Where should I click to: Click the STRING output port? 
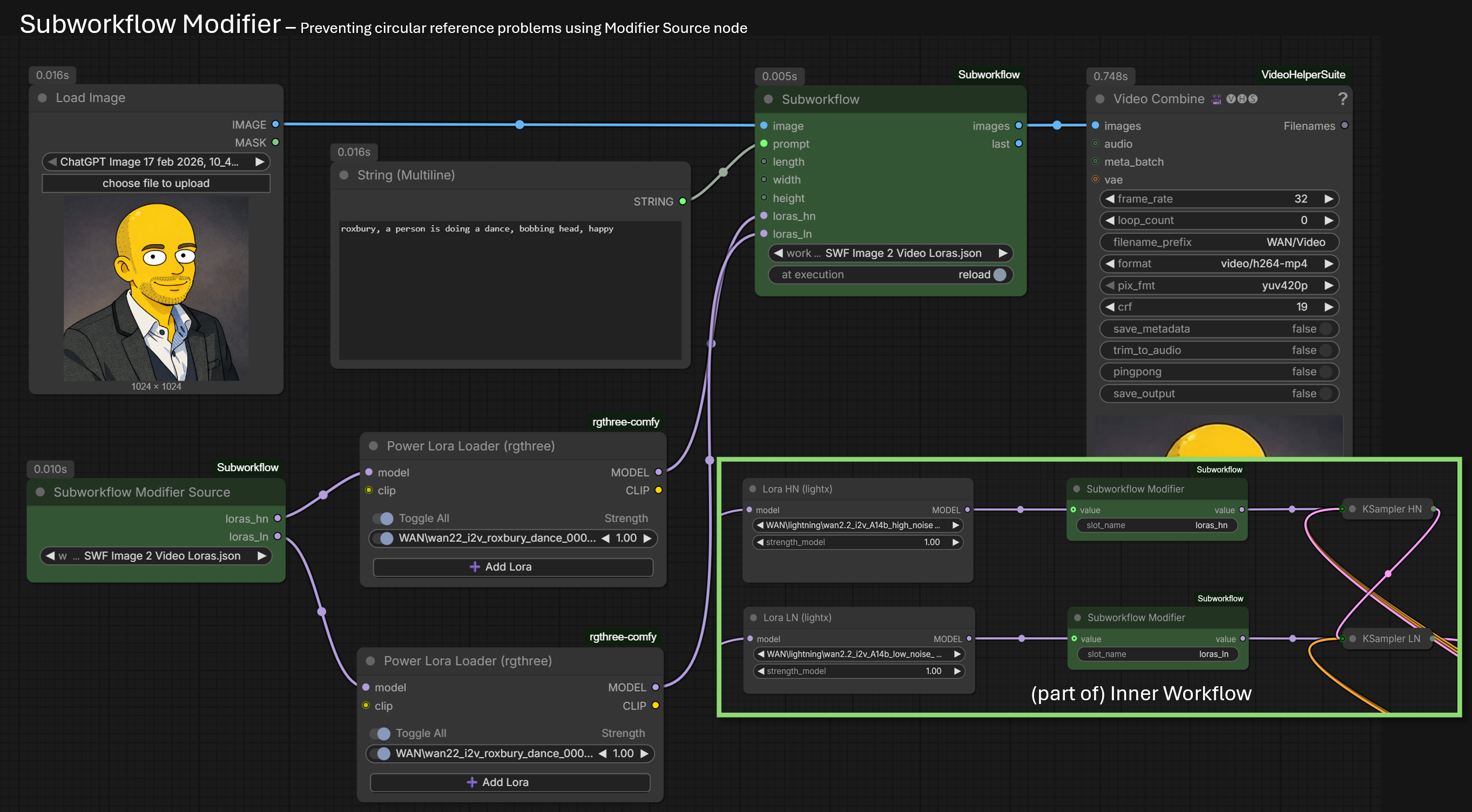point(683,201)
